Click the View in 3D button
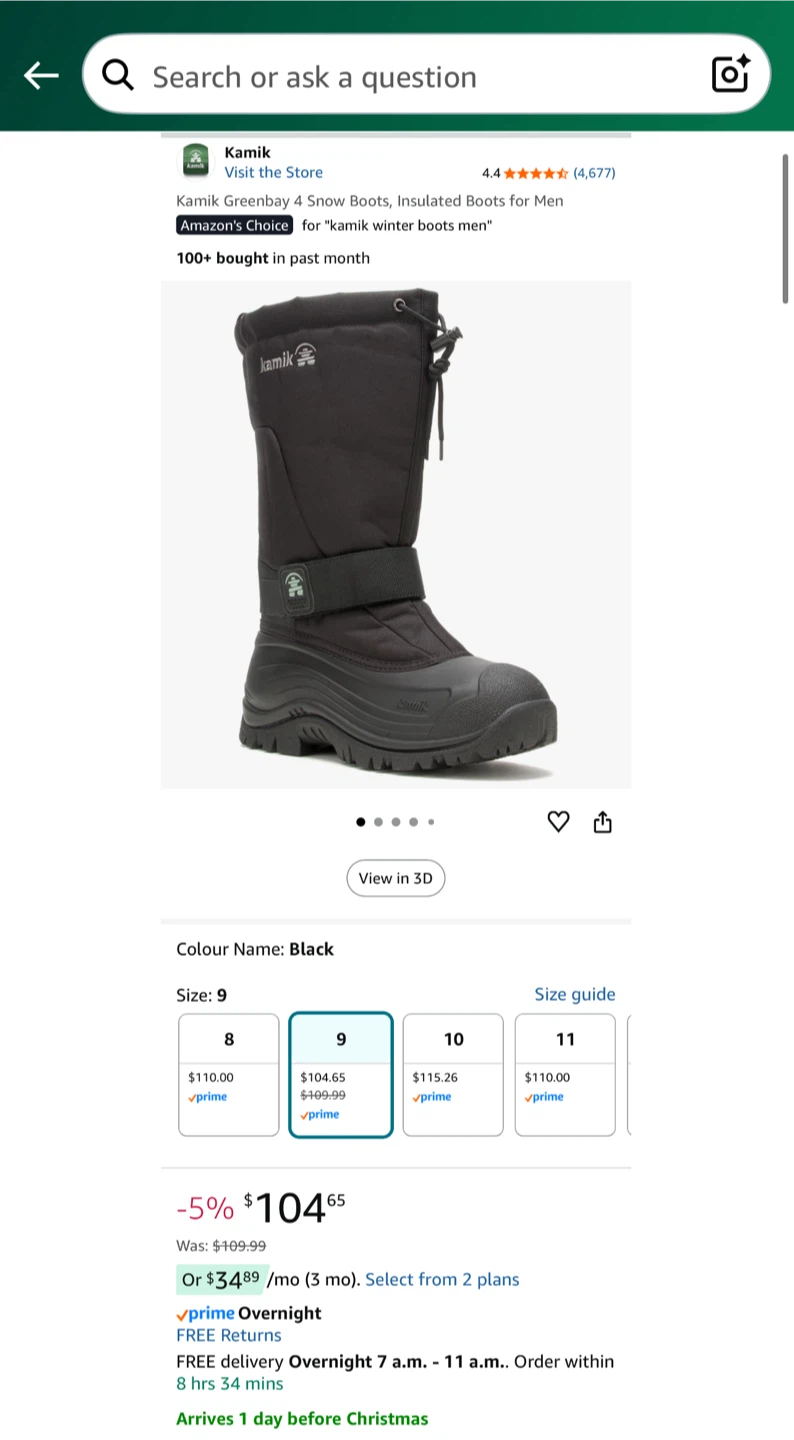 click(x=396, y=878)
